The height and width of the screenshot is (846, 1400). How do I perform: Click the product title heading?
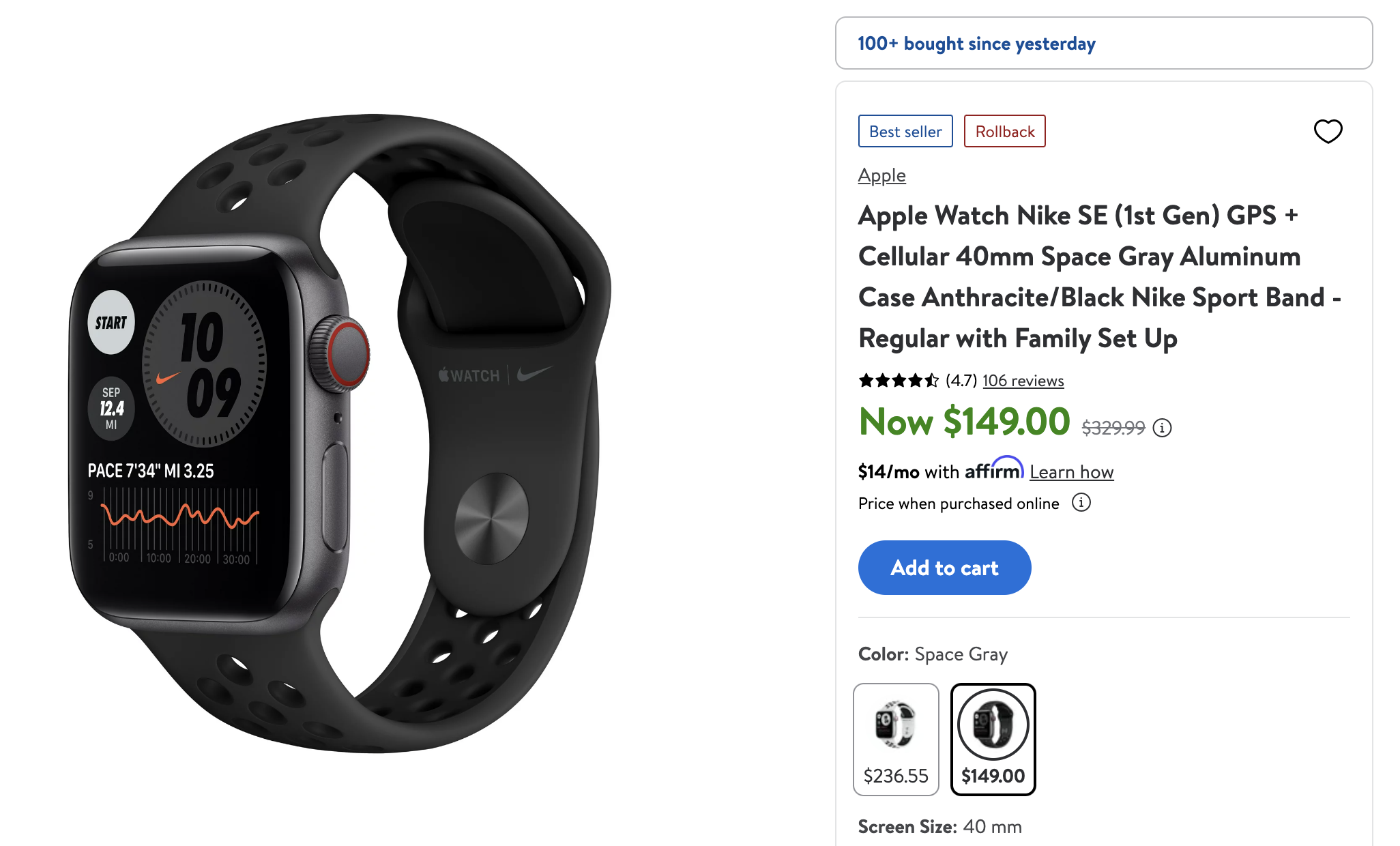tap(1100, 276)
